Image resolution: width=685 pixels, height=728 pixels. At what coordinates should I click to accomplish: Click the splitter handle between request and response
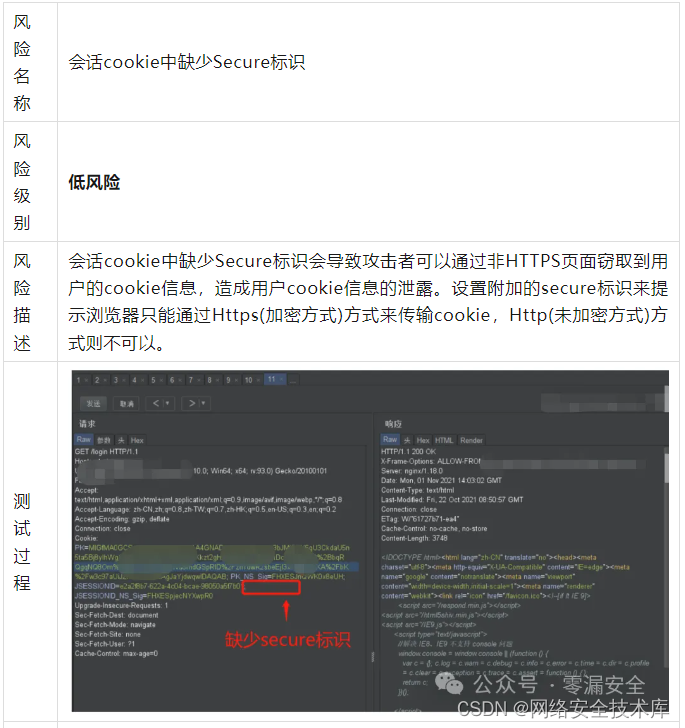372,656
